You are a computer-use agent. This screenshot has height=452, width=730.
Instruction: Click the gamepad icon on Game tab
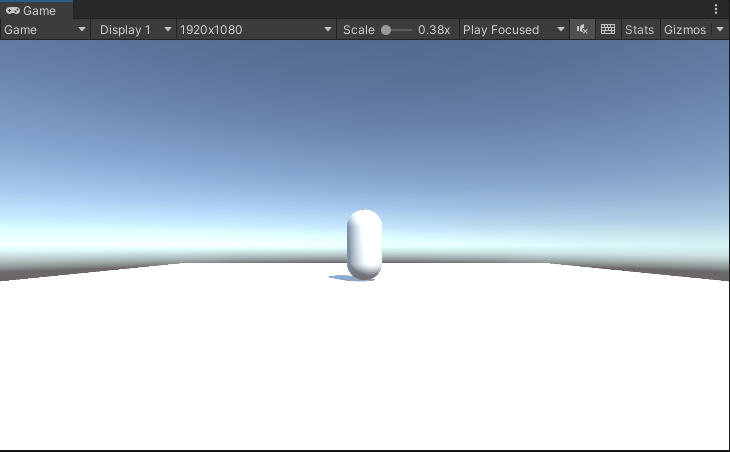coord(13,10)
